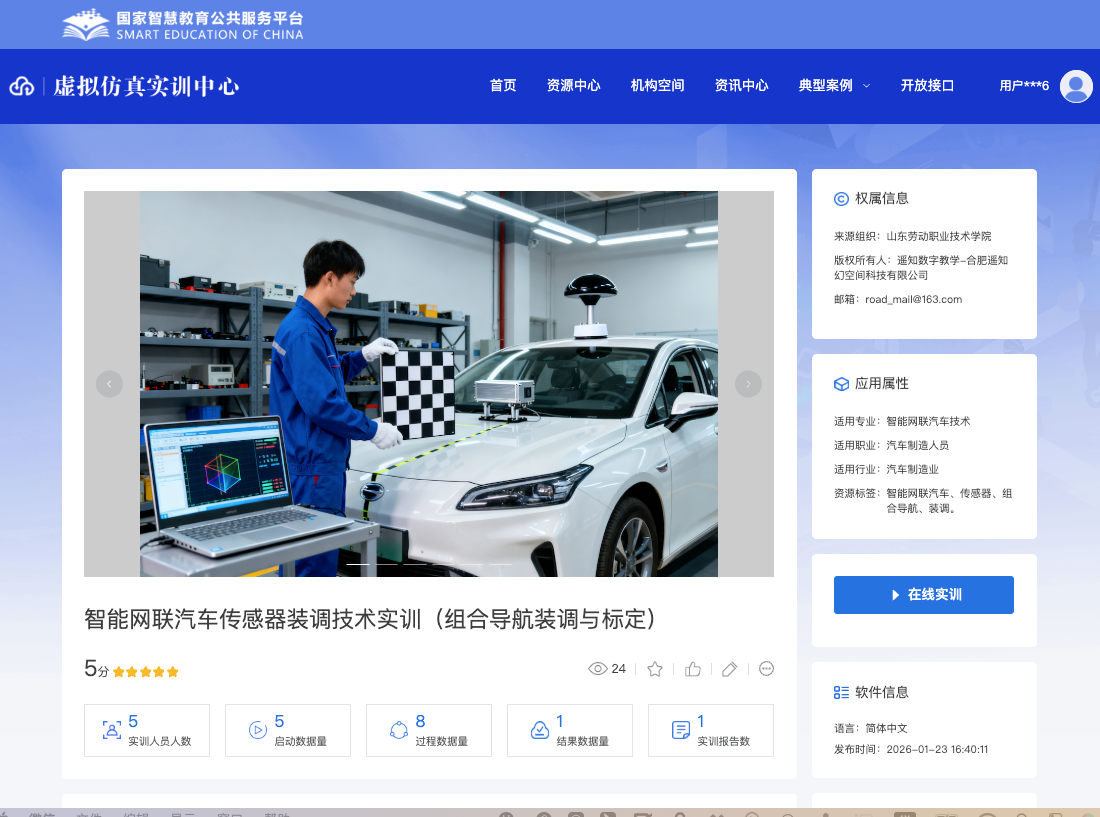
Task: Click the car calibration carousel image
Action: [428, 384]
